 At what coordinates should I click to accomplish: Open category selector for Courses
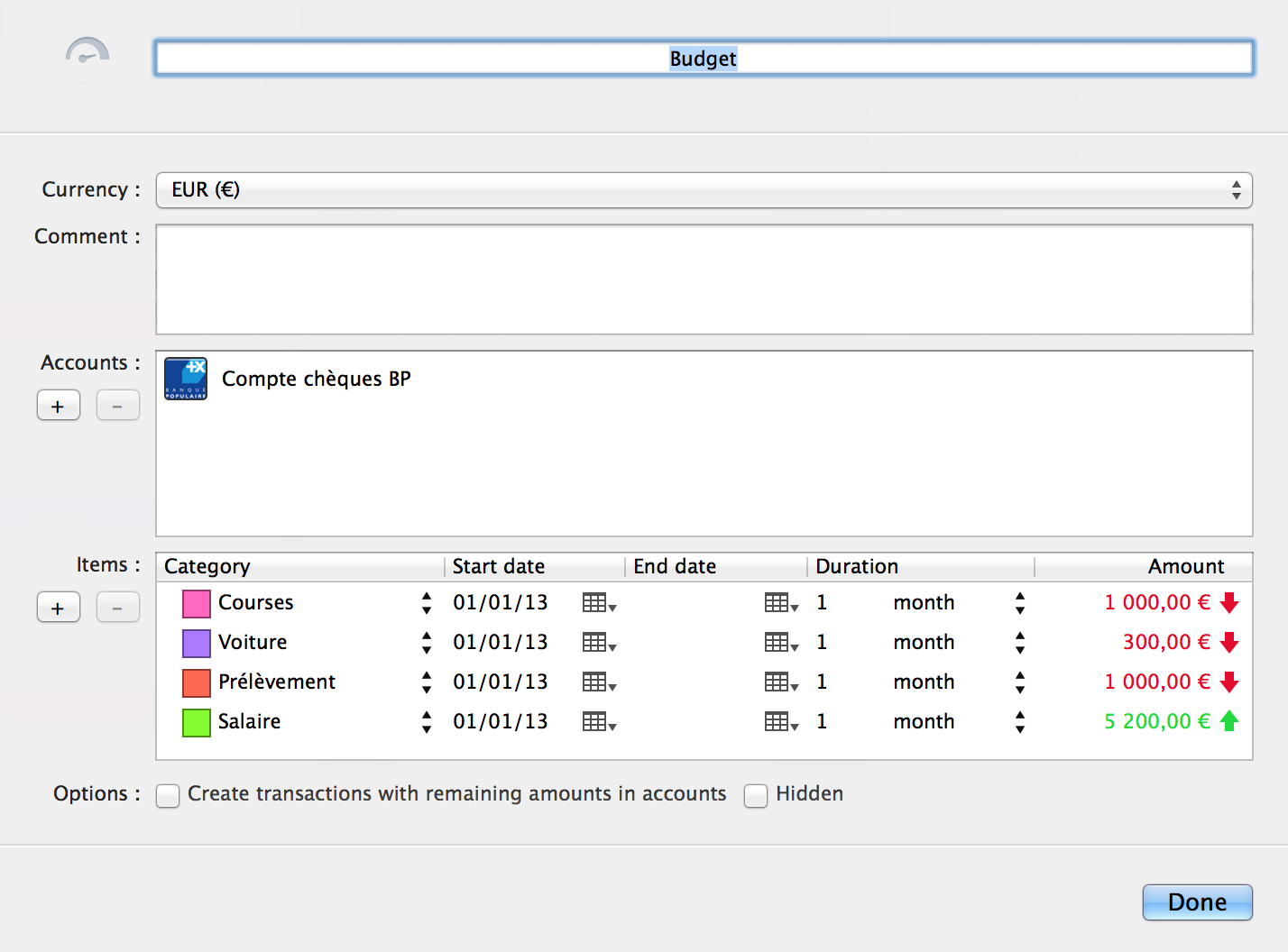coord(427,603)
